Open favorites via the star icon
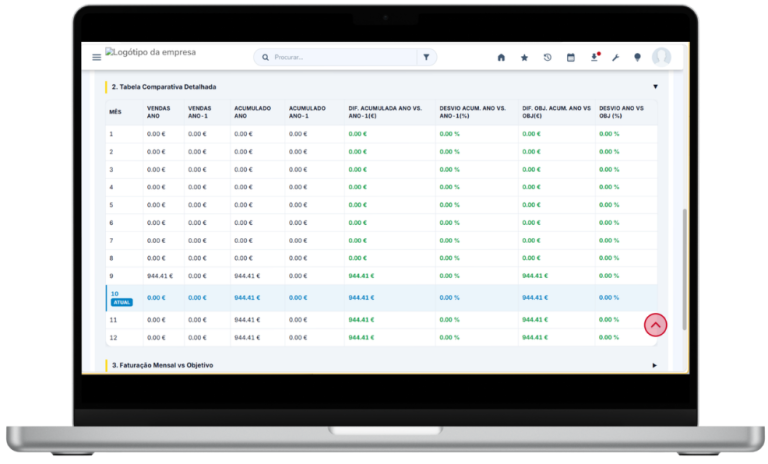This screenshot has height=464, width=768. 524,57
